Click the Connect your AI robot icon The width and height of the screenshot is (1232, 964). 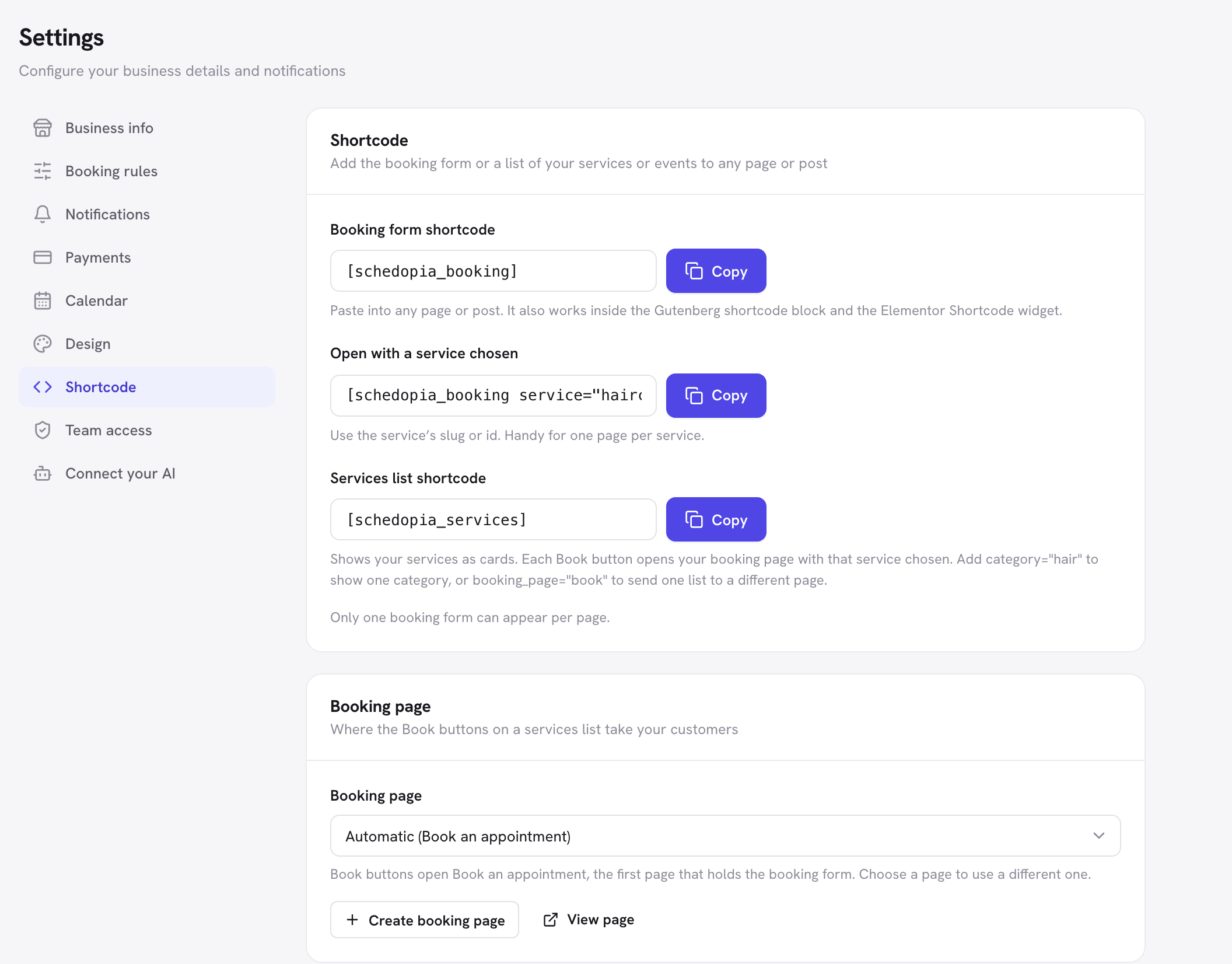coord(43,473)
